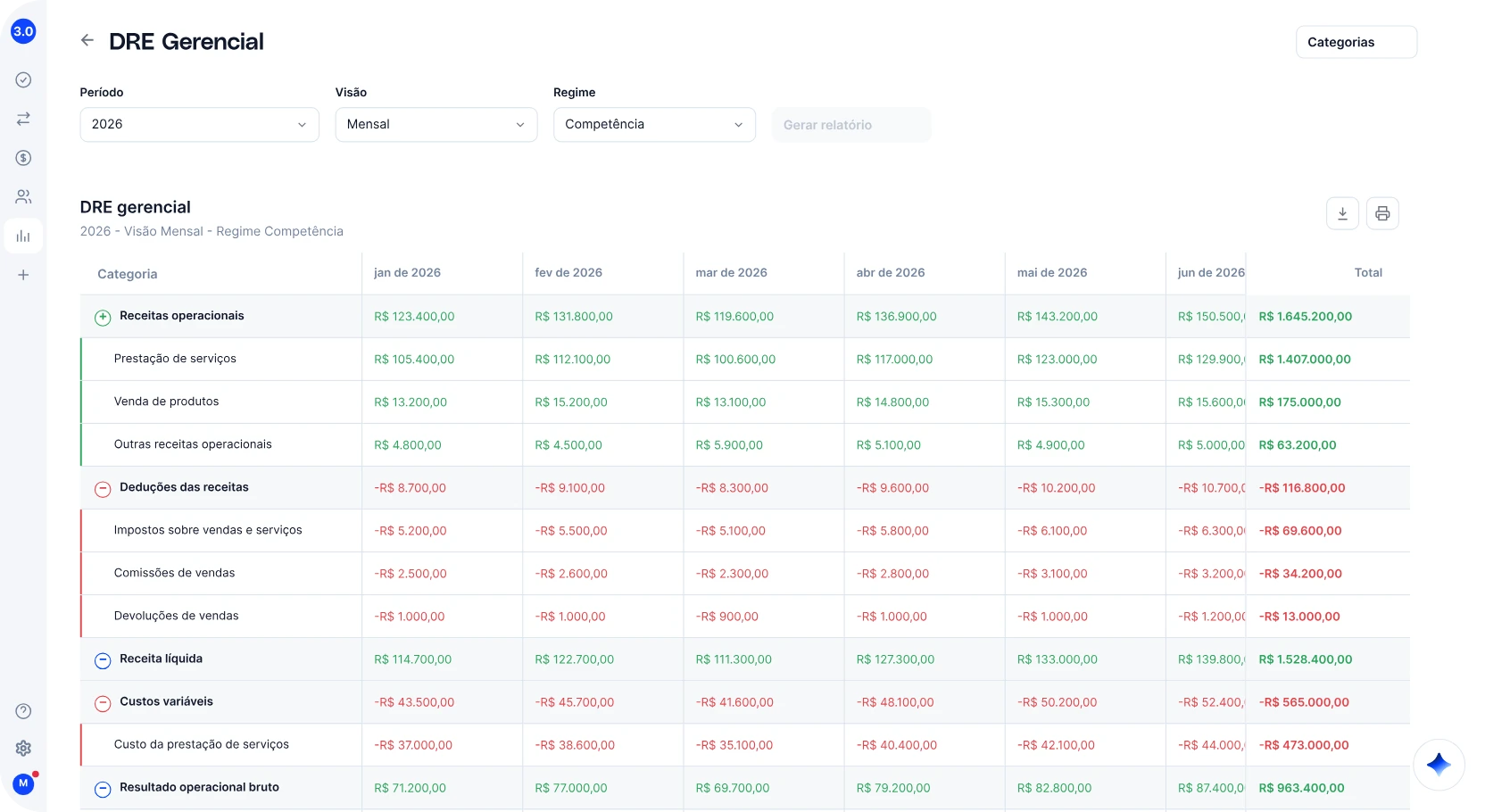1485x812 pixels.
Task: Open the settings gear icon
Action: [23, 749]
